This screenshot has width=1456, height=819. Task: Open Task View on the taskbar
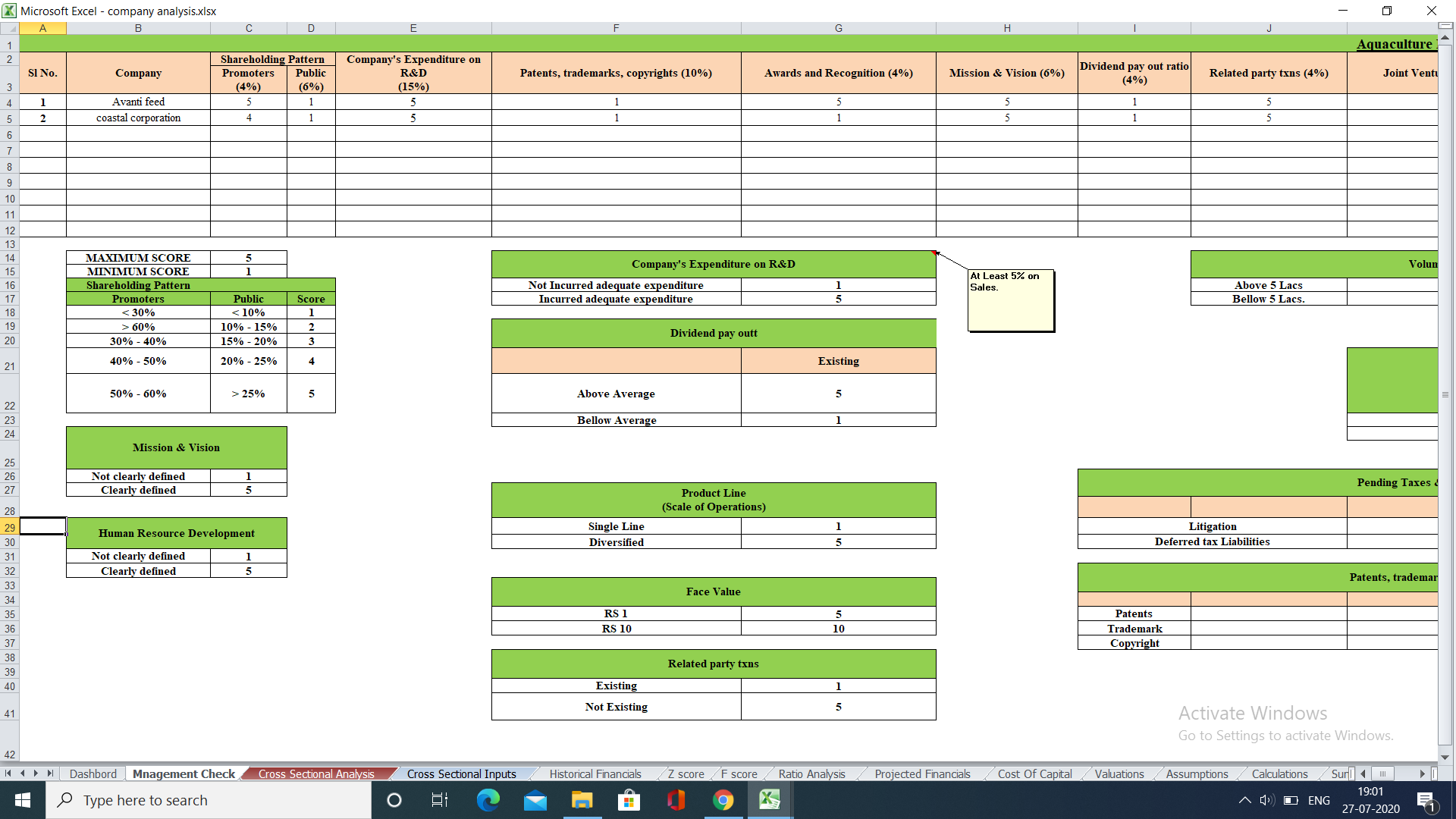440,800
